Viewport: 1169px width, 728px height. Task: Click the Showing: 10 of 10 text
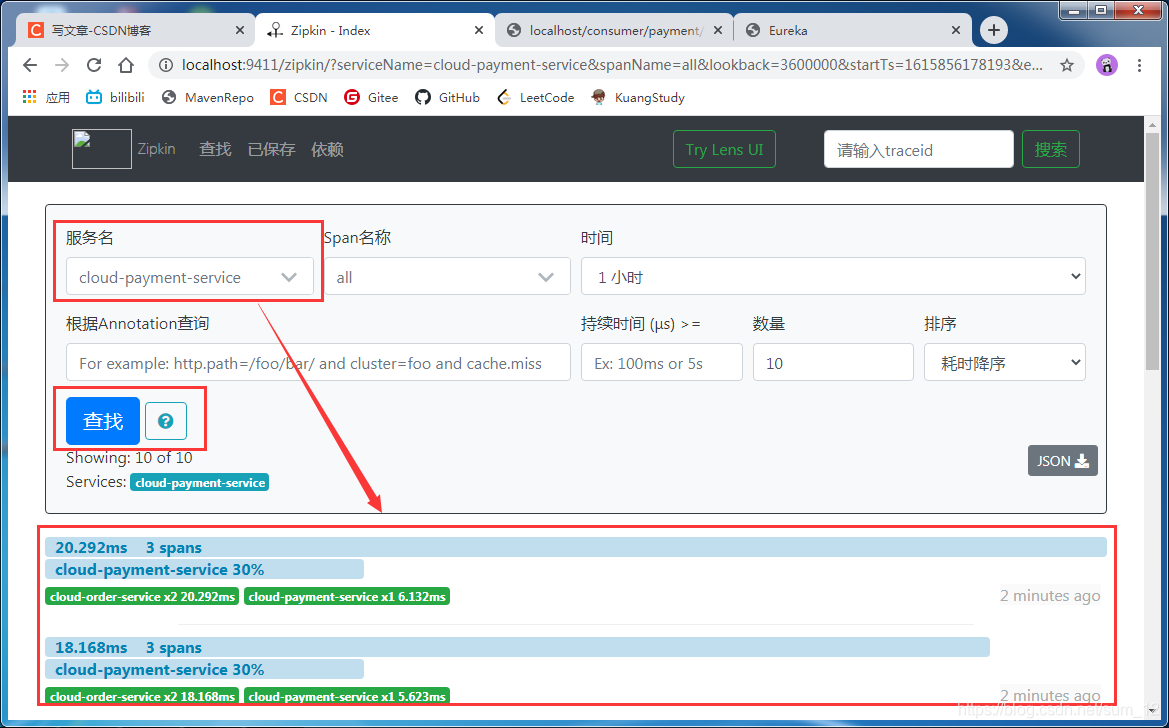click(x=129, y=458)
